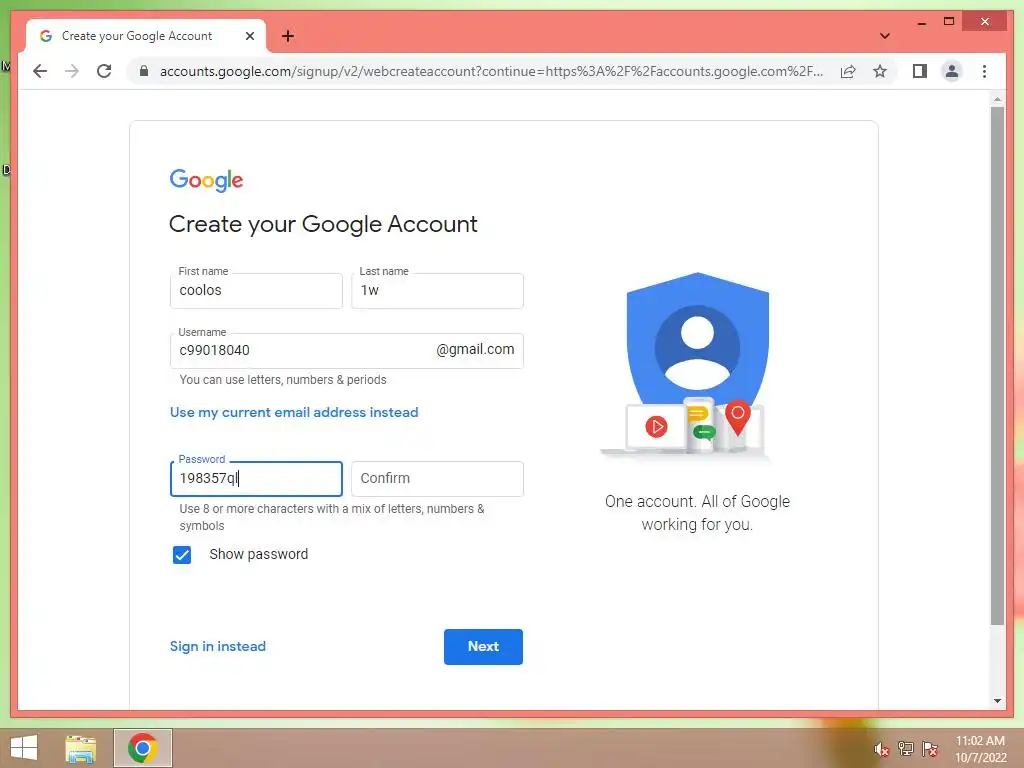Click Sign in instead link

click(x=217, y=647)
